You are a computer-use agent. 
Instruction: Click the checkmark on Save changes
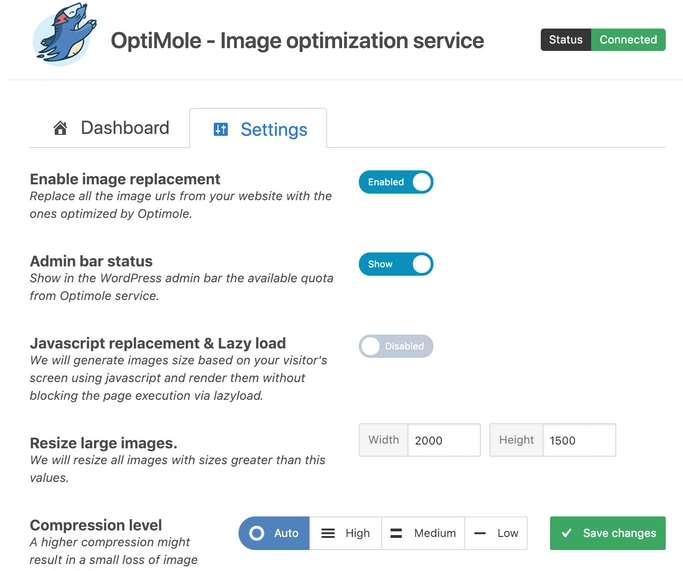[x=566, y=533]
